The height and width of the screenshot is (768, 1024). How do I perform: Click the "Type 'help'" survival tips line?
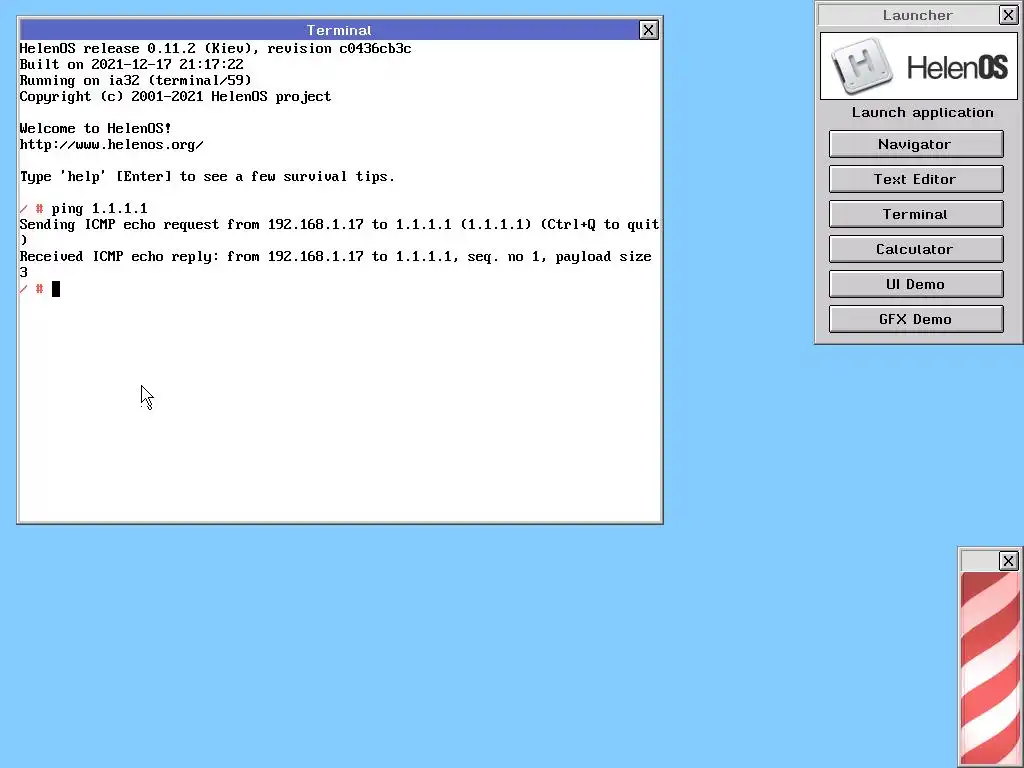point(207,177)
